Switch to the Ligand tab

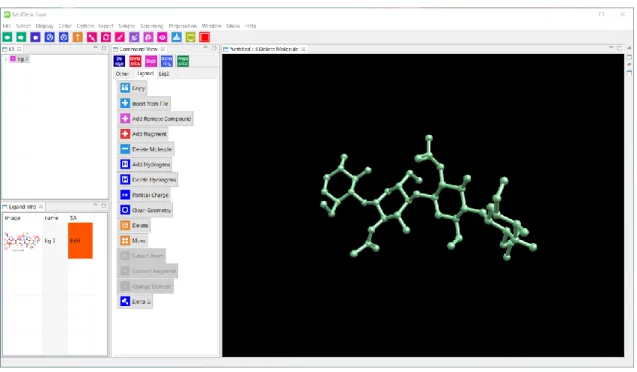[x=145, y=74]
